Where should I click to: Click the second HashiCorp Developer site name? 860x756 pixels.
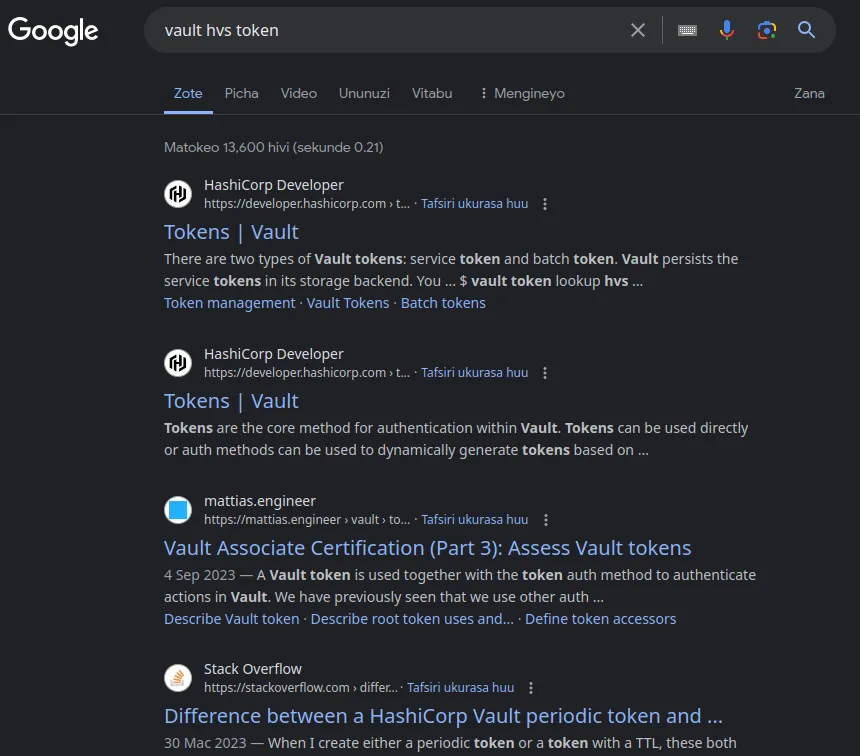point(274,354)
